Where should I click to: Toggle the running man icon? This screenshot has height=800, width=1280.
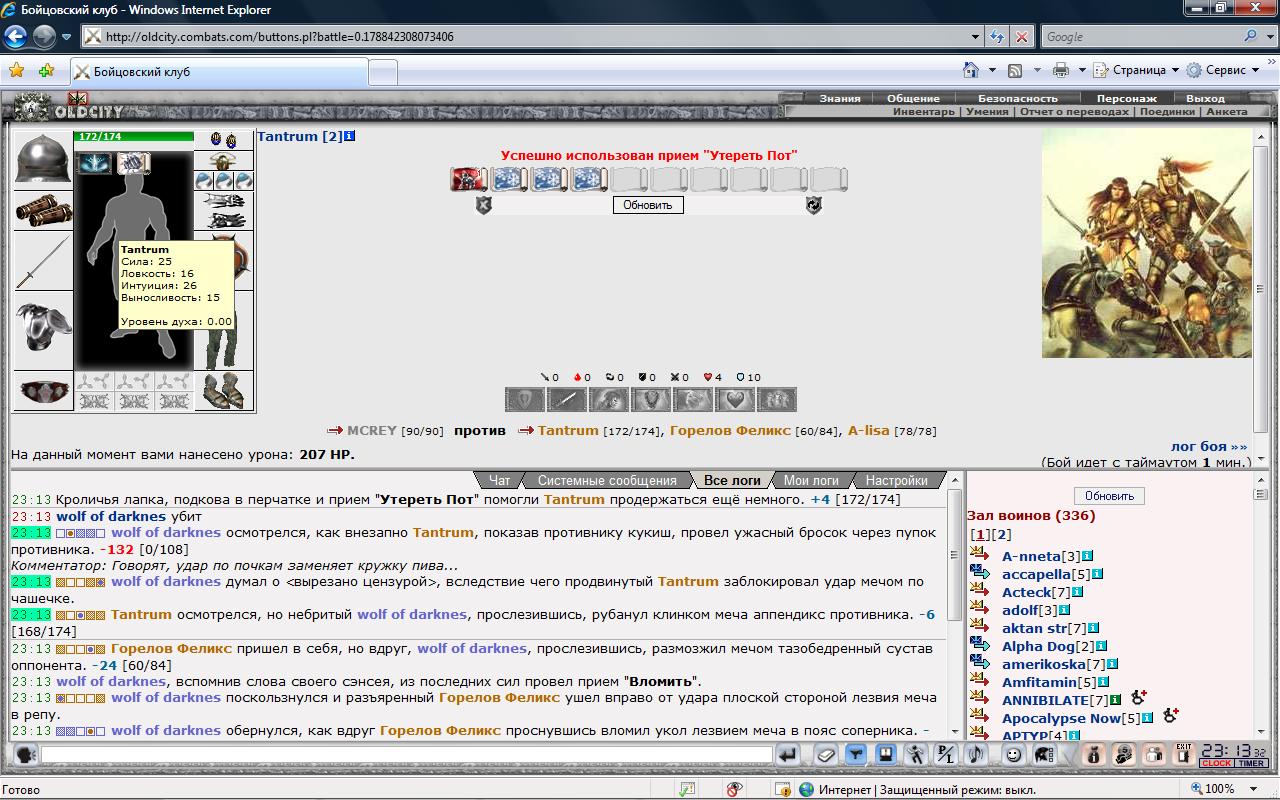click(916, 755)
